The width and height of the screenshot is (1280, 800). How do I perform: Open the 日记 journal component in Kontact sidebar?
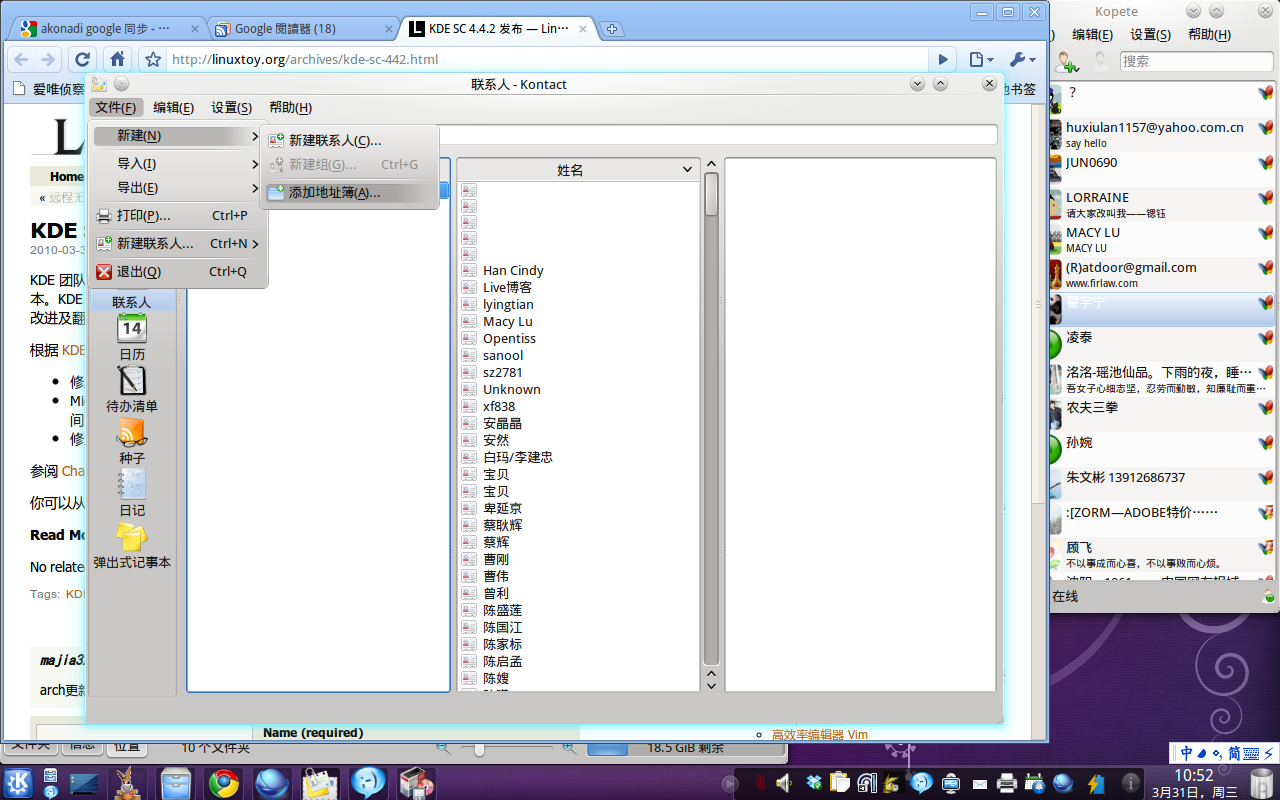(x=132, y=493)
